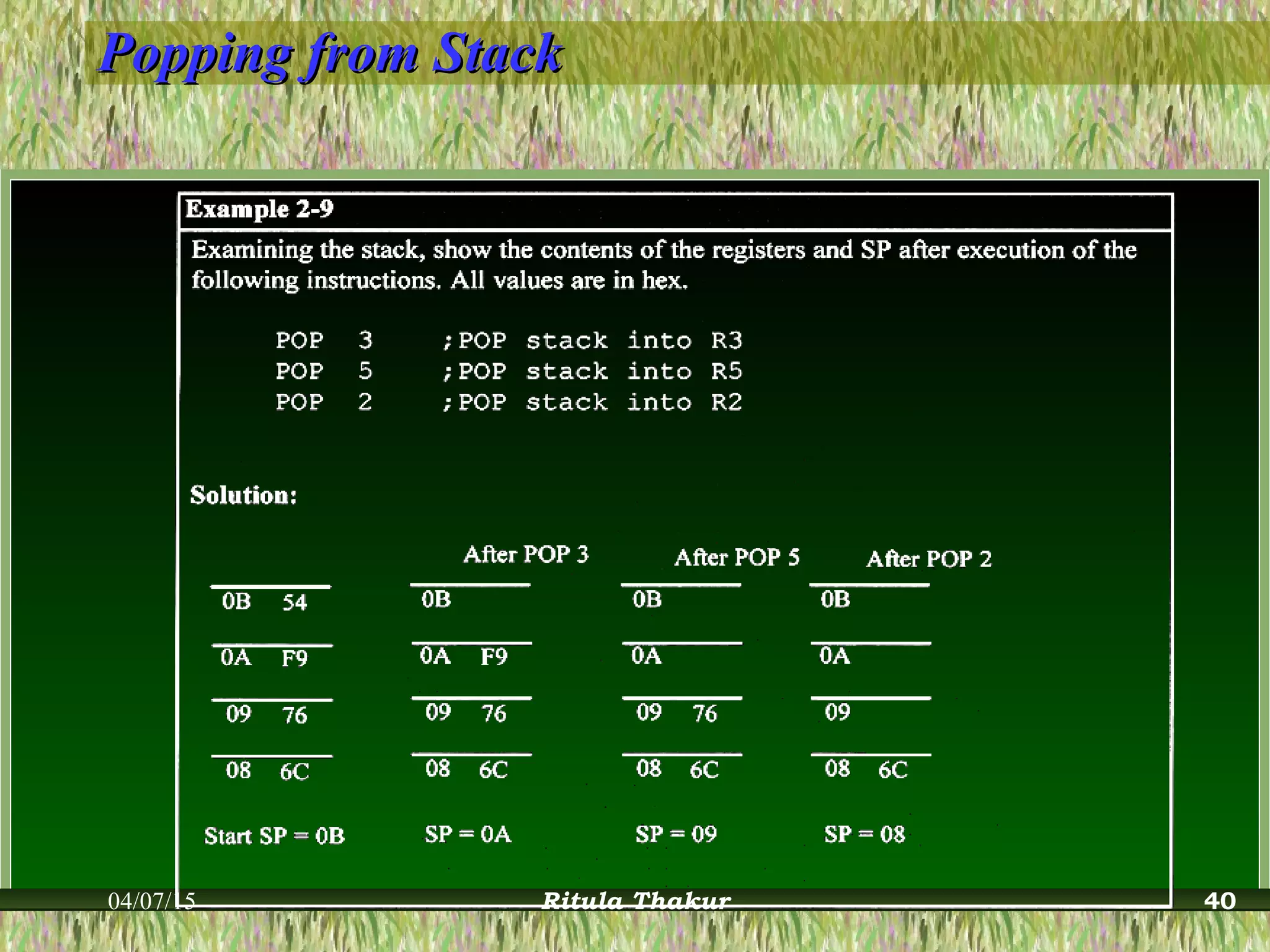
Task: Click the 'After POP 2' column heading
Action: [928, 559]
